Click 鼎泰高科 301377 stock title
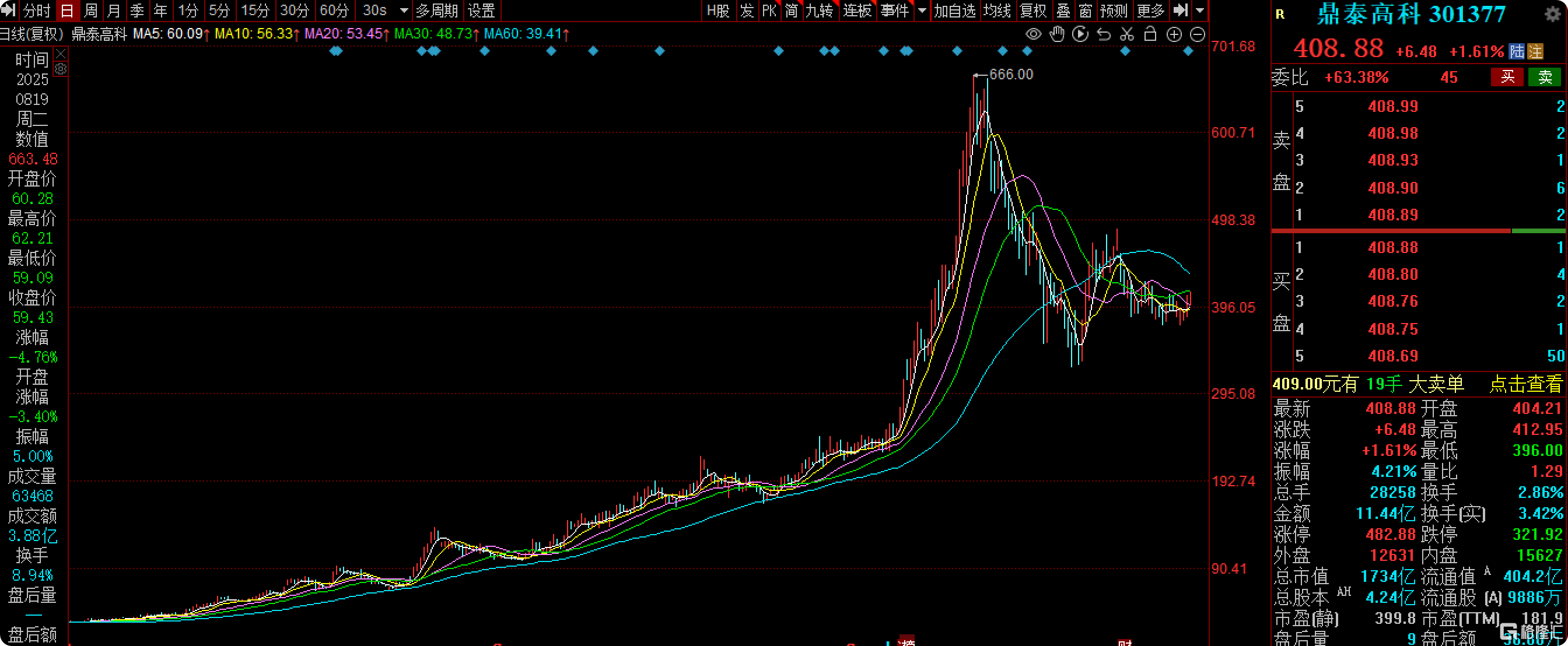Screen dimensions: 1568x646 [1411, 14]
